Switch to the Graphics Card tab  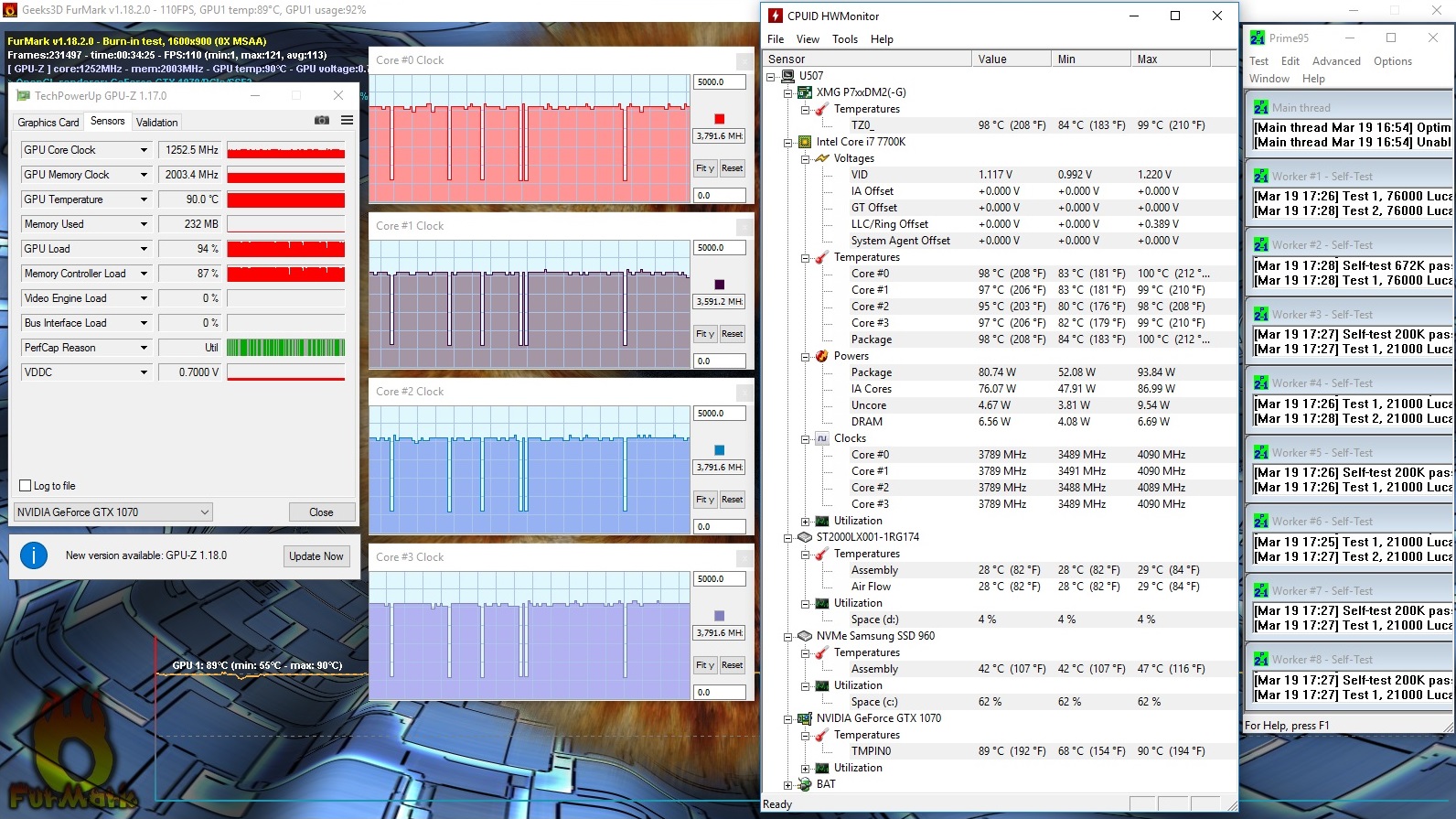click(48, 122)
